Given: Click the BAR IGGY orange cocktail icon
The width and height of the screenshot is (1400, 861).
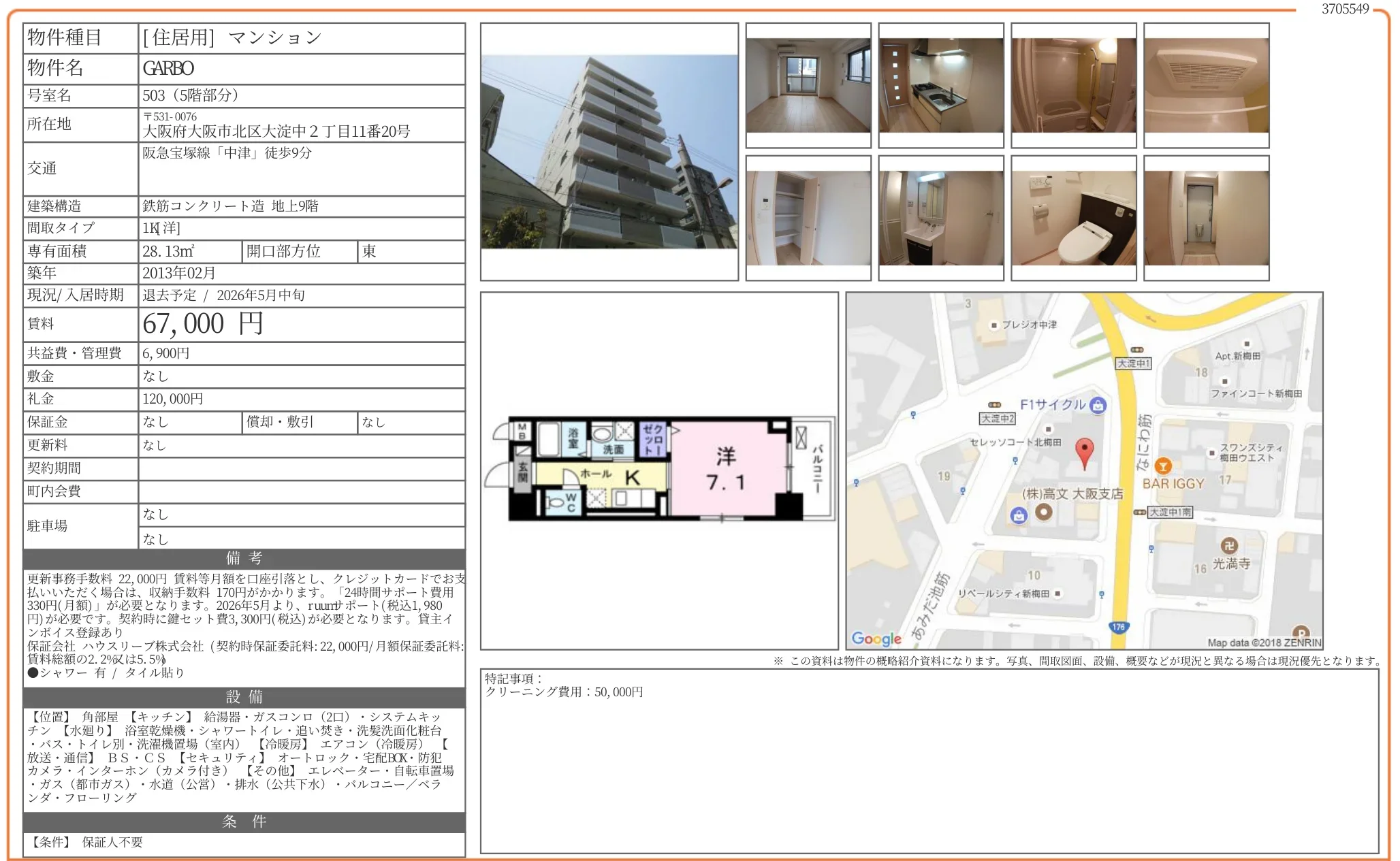Looking at the screenshot, I should [x=1163, y=466].
